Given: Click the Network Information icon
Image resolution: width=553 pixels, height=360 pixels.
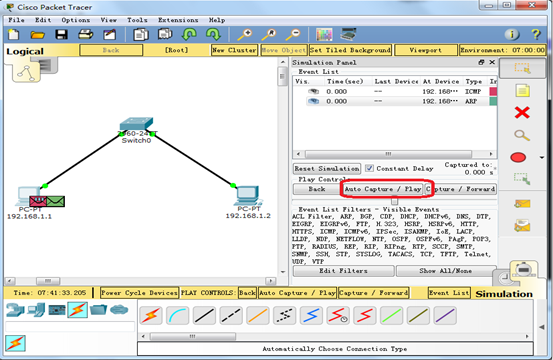Looking at the screenshot, I should (512, 34).
